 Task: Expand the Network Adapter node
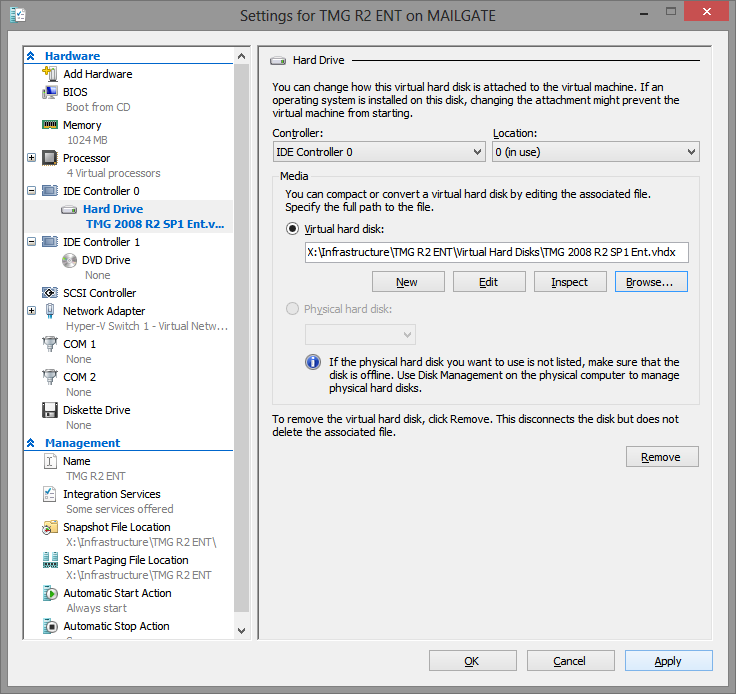pos(32,311)
